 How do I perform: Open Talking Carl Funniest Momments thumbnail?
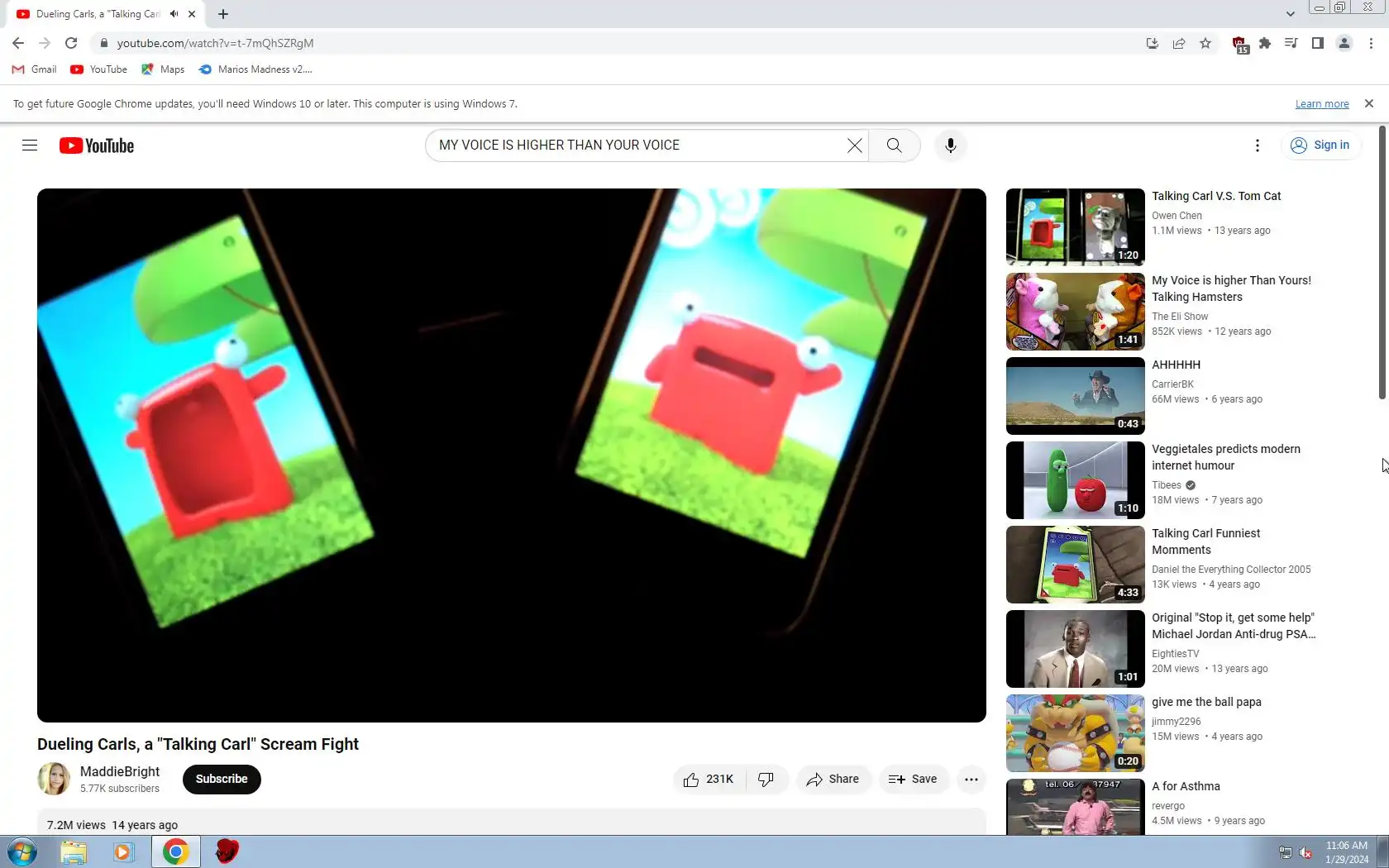click(1076, 565)
